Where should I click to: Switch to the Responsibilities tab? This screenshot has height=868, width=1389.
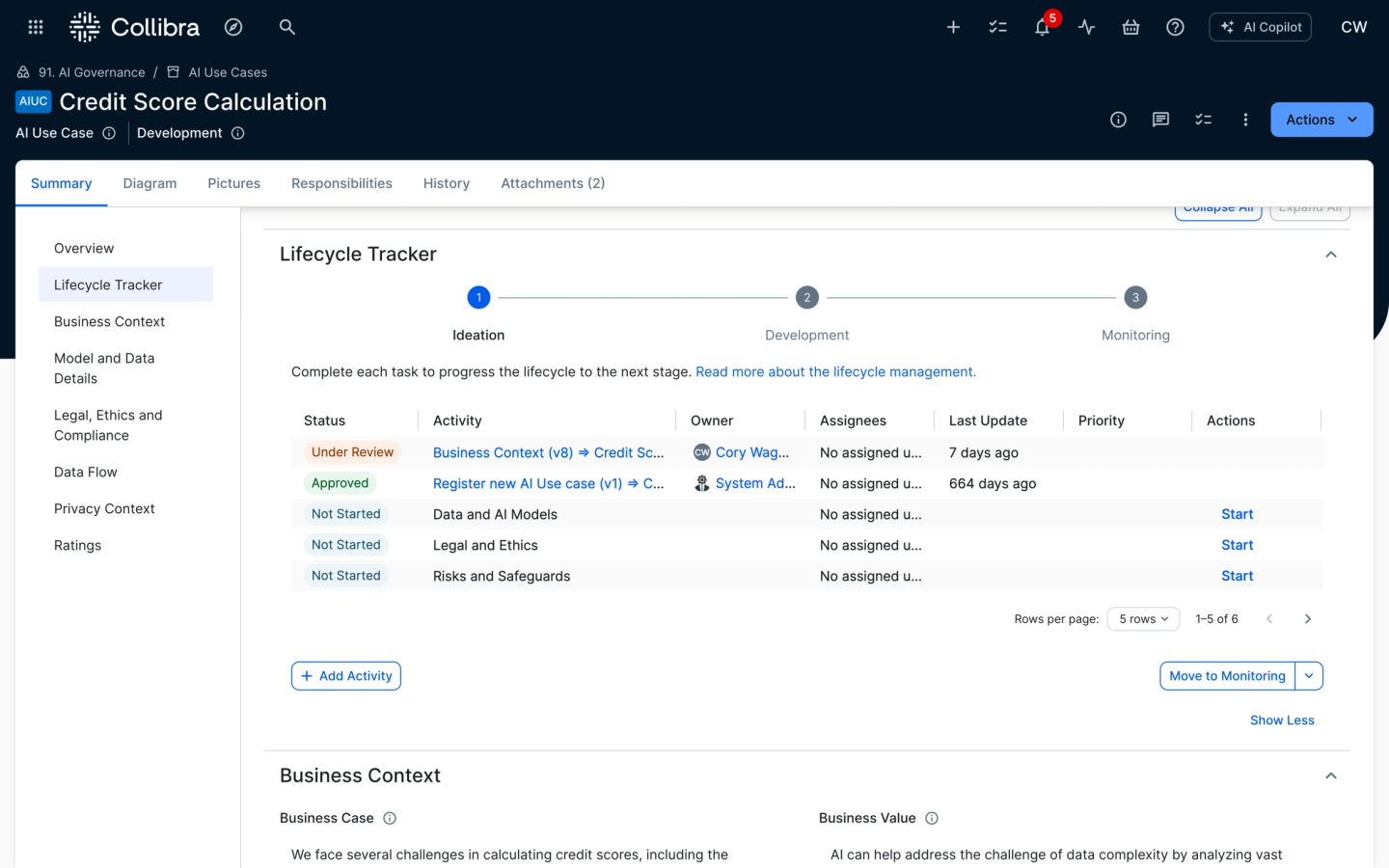pyautogui.click(x=341, y=183)
